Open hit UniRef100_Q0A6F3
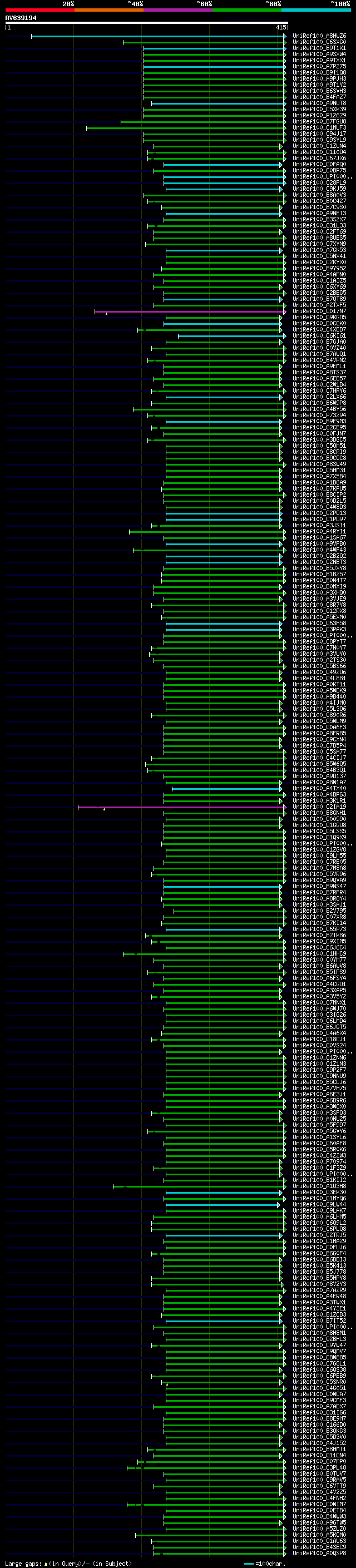The image size is (356, 1568). point(319,728)
